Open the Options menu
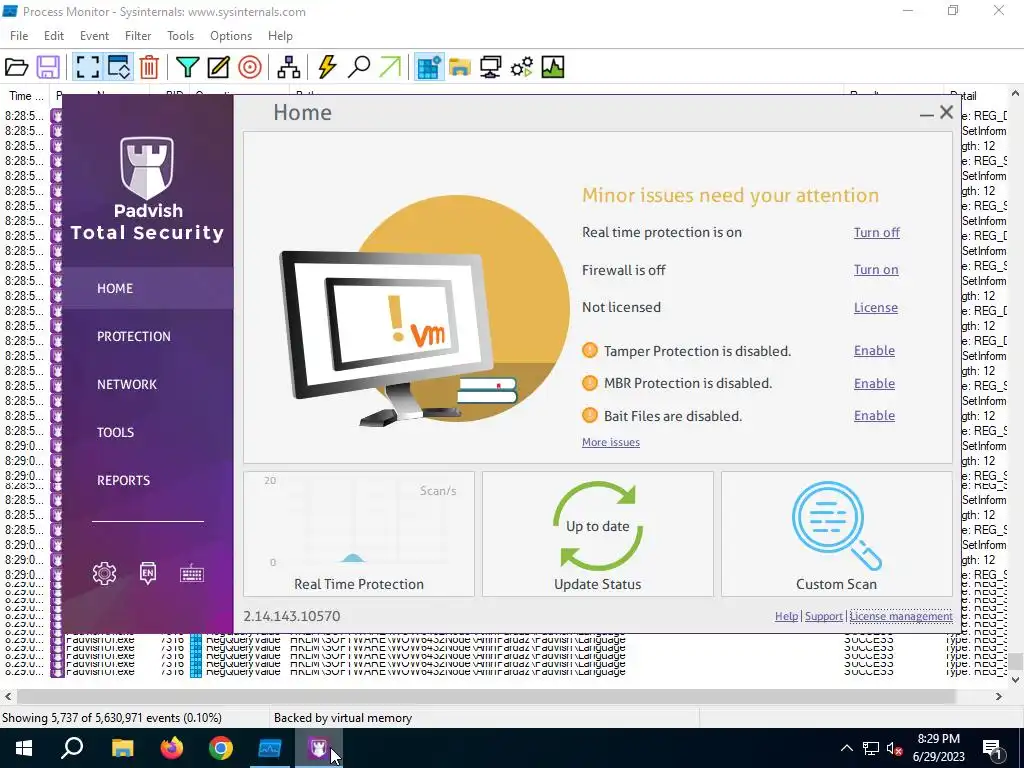Image resolution: width=1024 pixels, height=768 pixels. click(x=231, y=36)
